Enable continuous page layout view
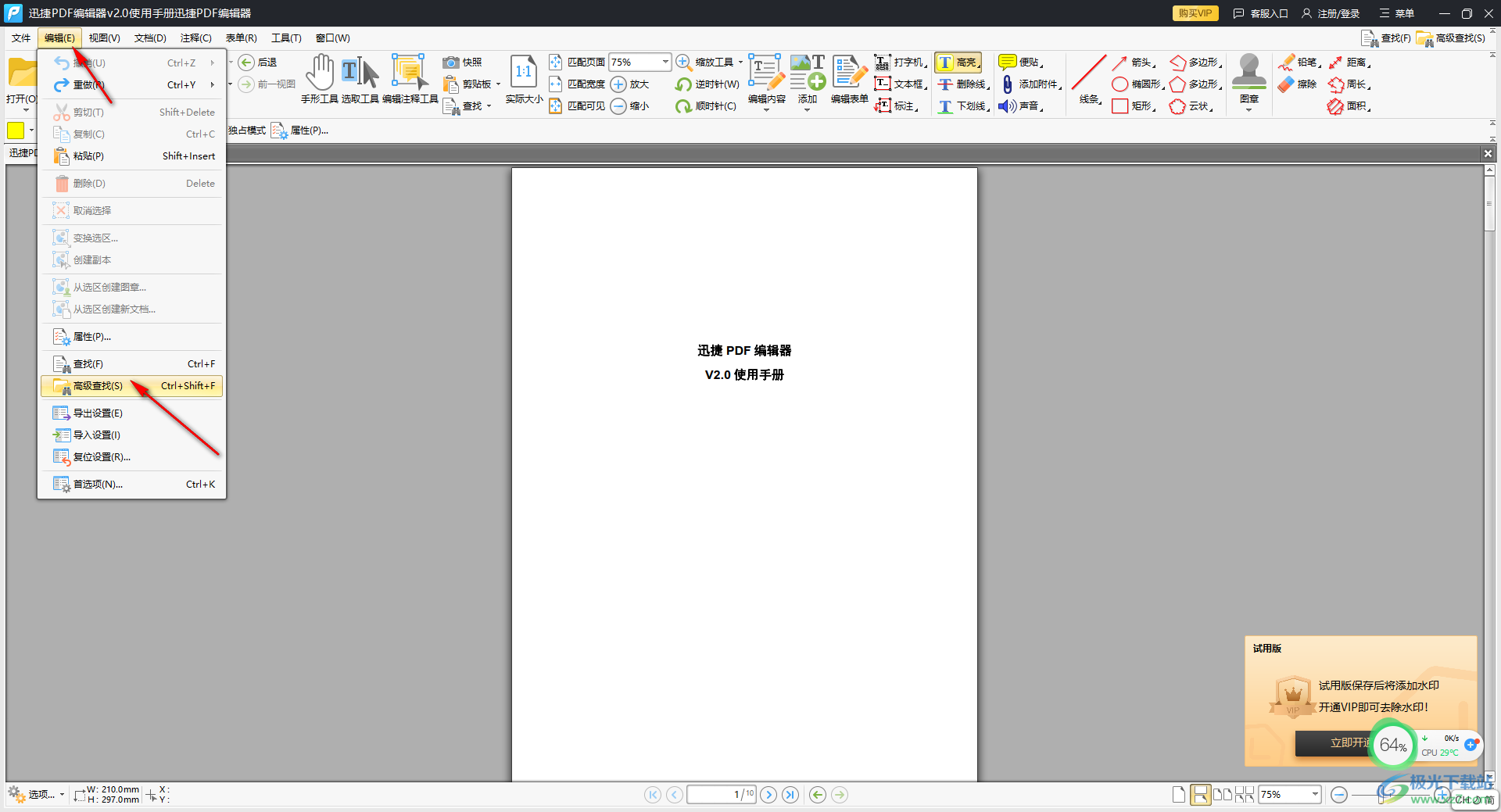 [x=1200, y=795]
